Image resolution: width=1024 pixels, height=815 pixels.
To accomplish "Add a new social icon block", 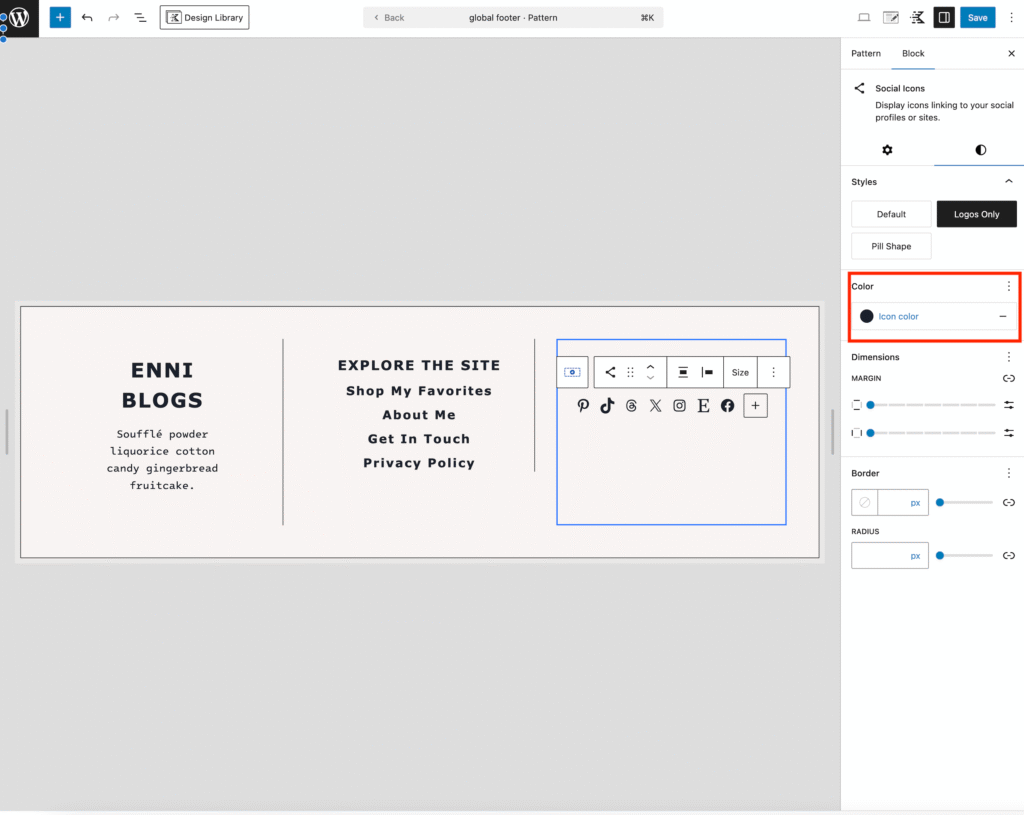I will [x=755, y=405].
